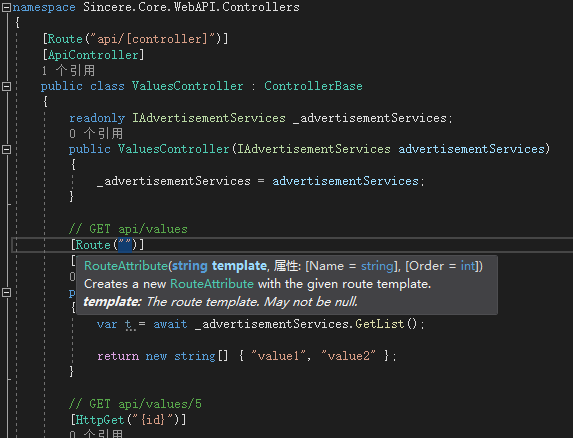Collapse the namespace Sincere.Core.WebAPI.Controllers block
Viewport: 573px width, 438px height.
tap(6, 8)
